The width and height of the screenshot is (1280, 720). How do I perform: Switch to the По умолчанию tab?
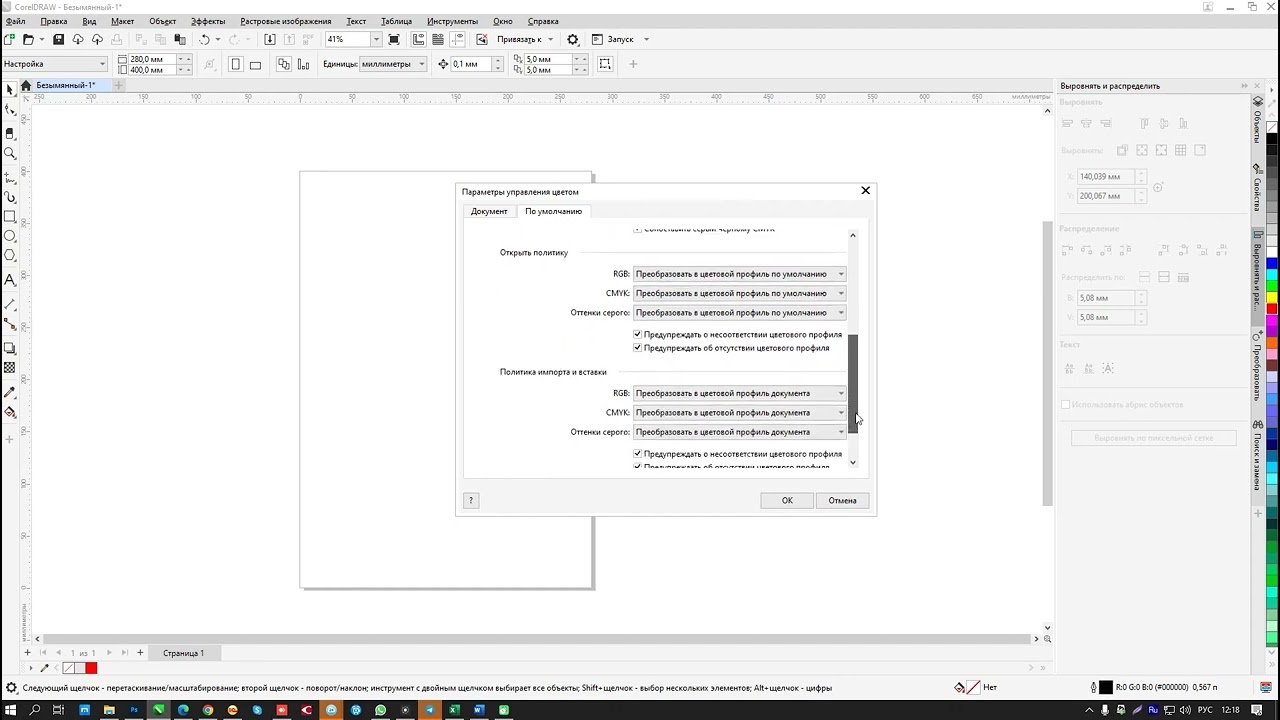[553, 211]
